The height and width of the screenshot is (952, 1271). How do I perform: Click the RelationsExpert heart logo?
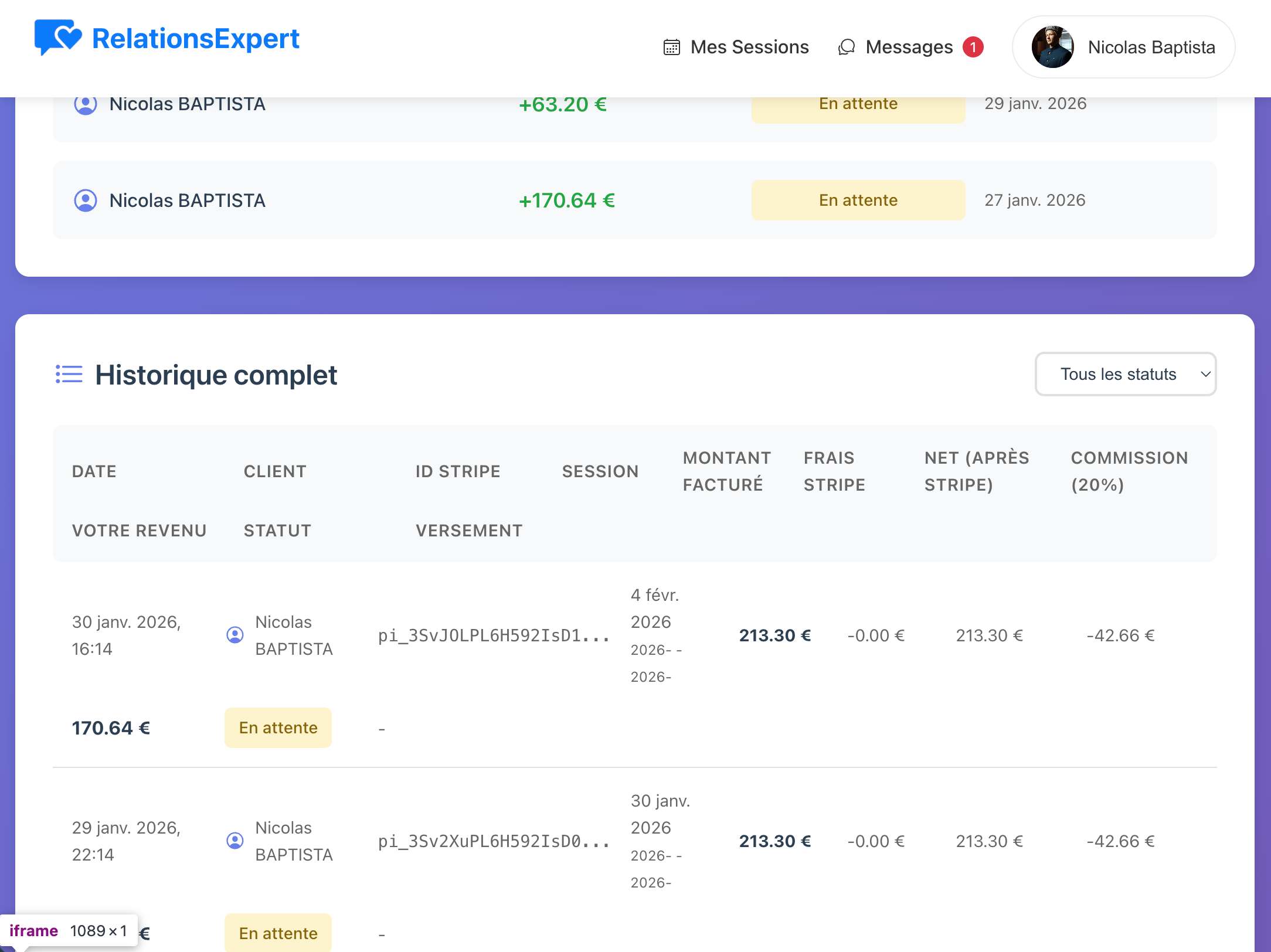(59, 38)
